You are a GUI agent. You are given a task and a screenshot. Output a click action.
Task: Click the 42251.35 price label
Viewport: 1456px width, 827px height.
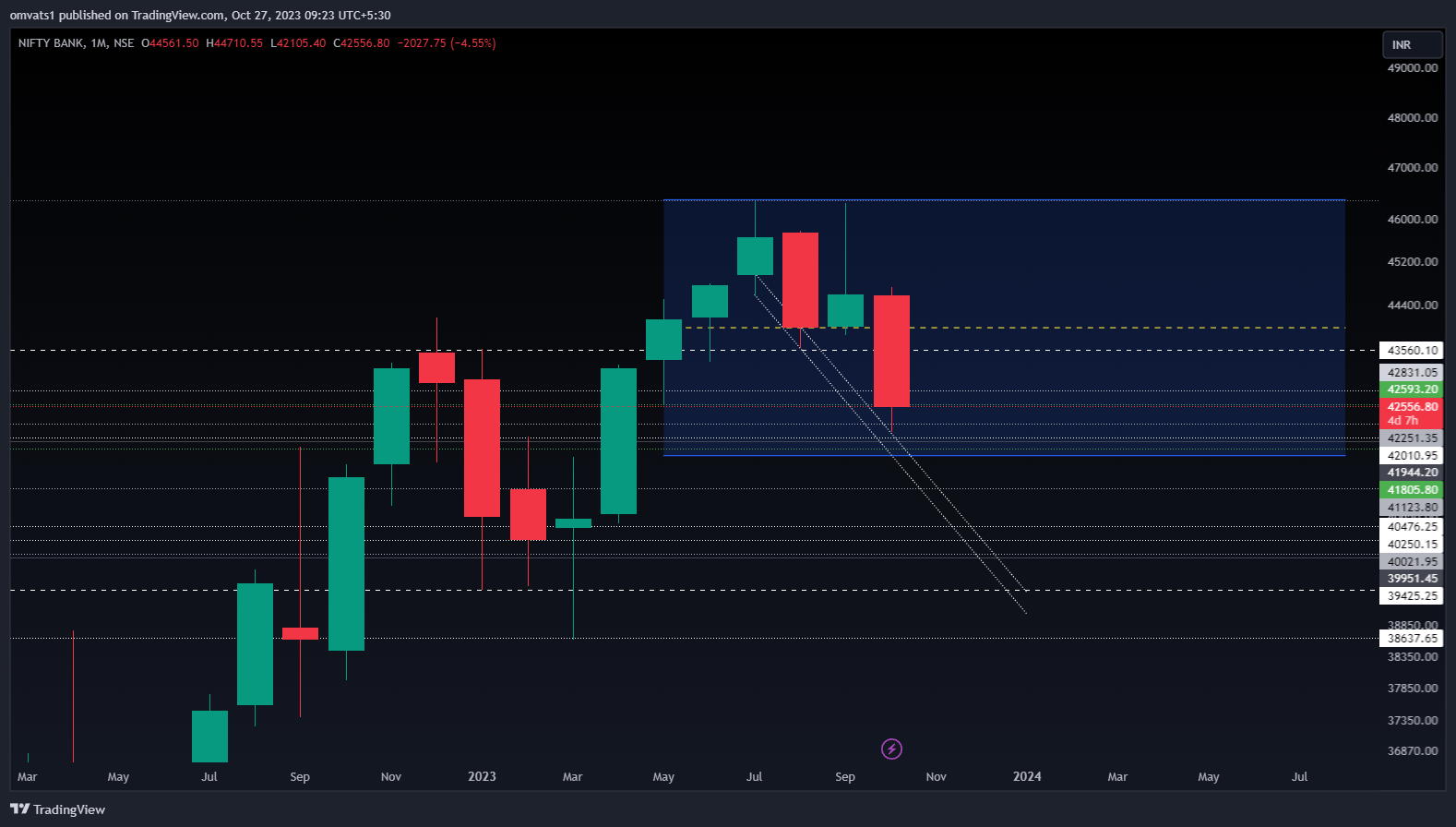(1412, 438)
